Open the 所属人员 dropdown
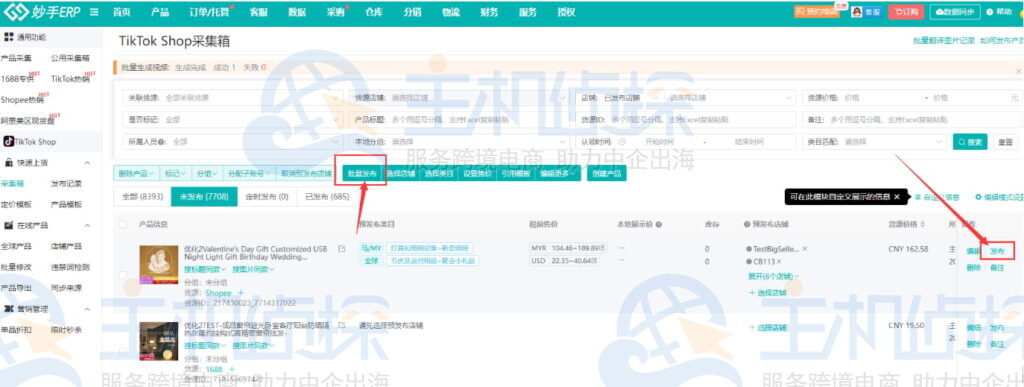1024x387 pixels. click(231, 142)
